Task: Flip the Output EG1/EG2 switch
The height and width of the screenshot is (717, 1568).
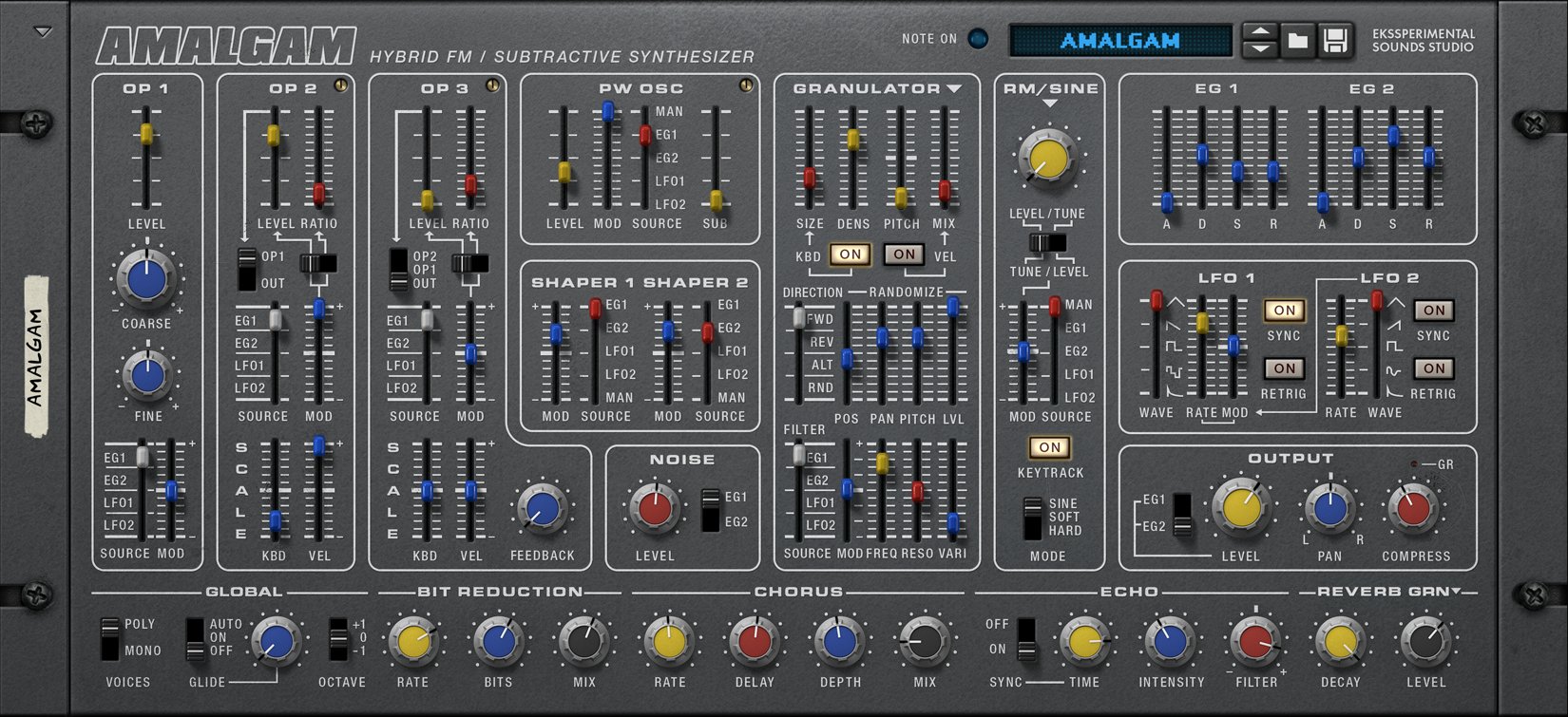Action: [x=1182, y=515]
